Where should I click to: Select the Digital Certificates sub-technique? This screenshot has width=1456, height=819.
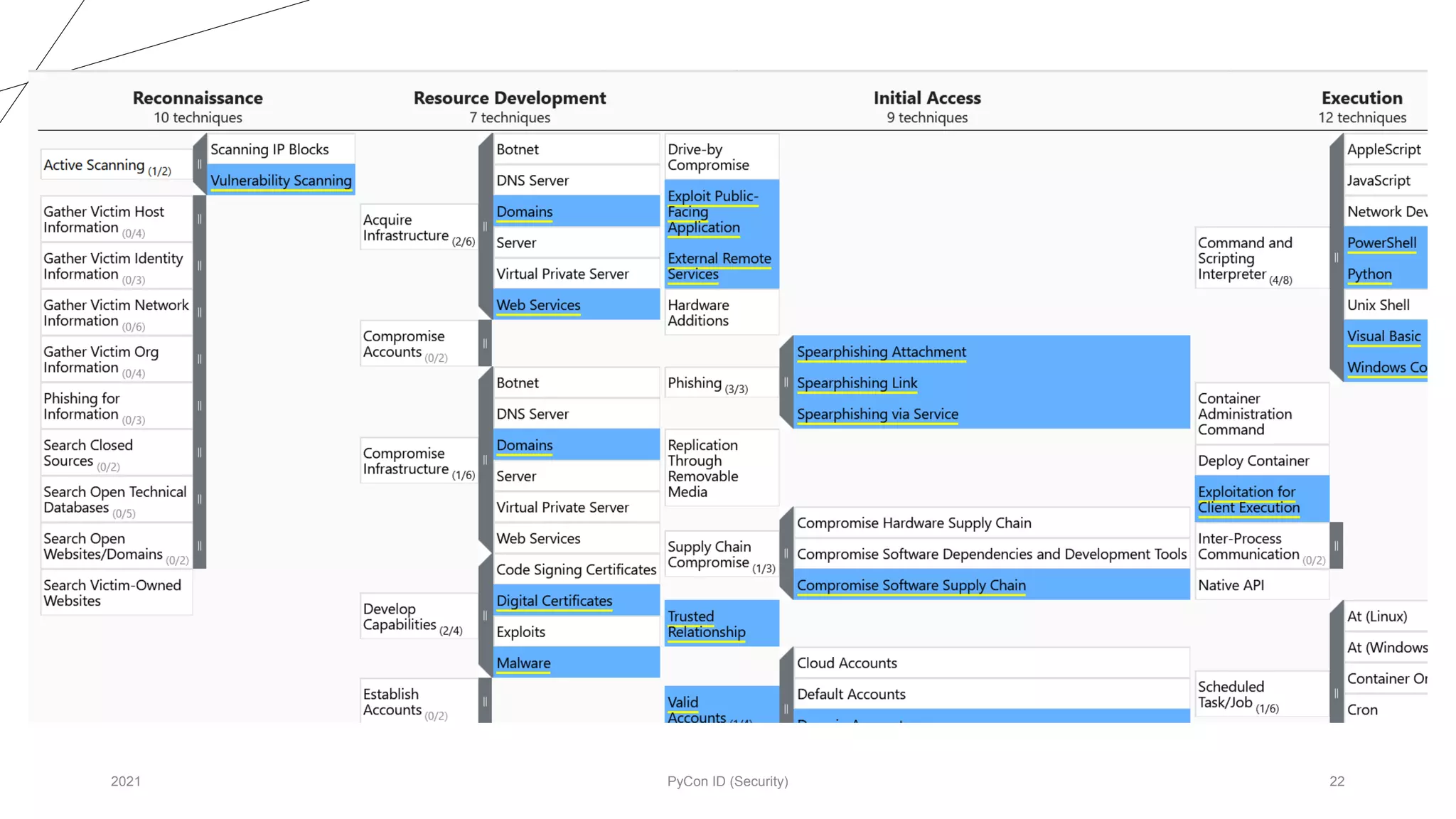coord(554,601)
